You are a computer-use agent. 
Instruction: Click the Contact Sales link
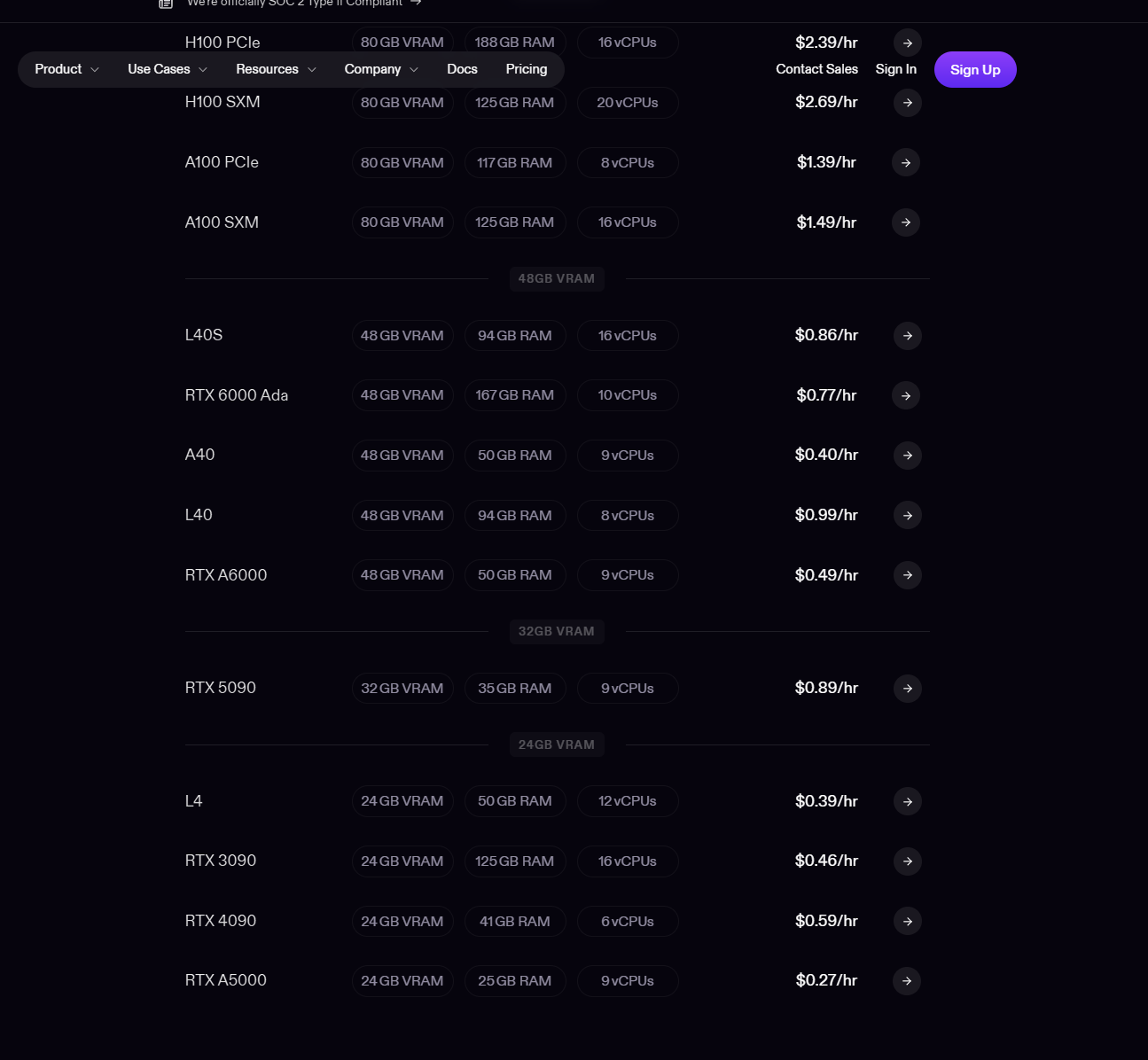(x=816, y=69)
